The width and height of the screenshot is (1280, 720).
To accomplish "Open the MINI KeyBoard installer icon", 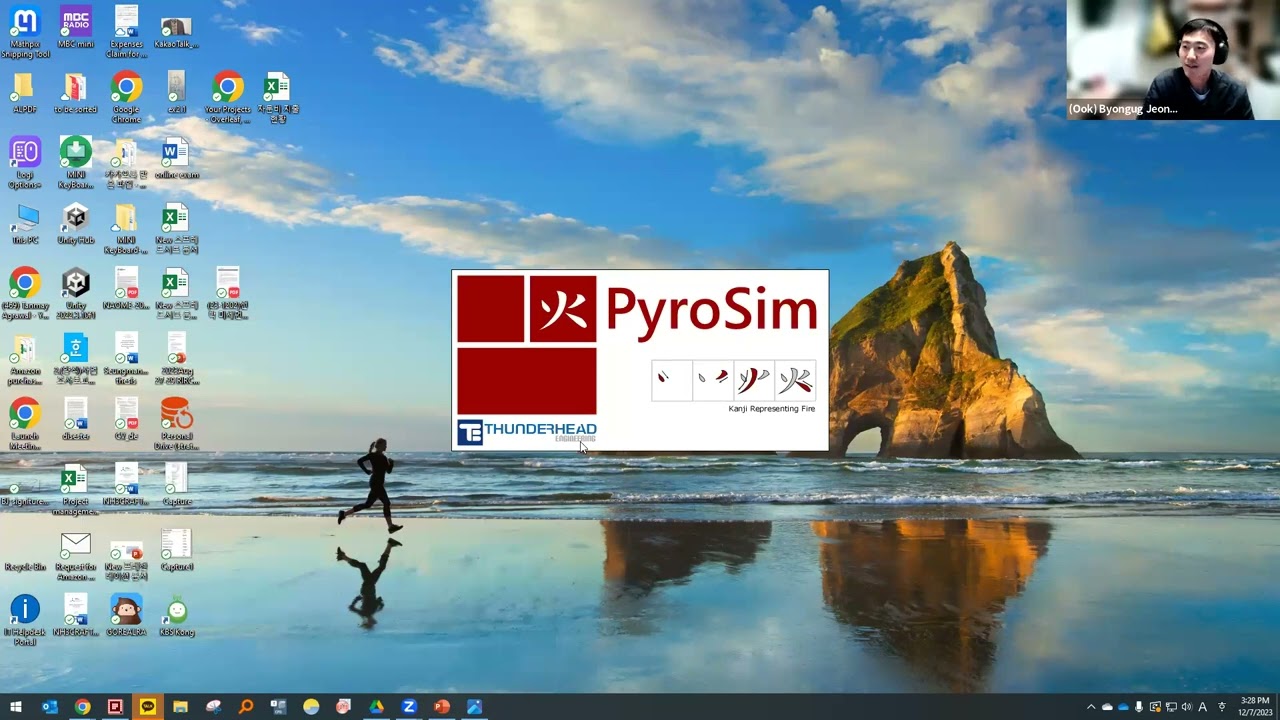I will pos(76,162).
